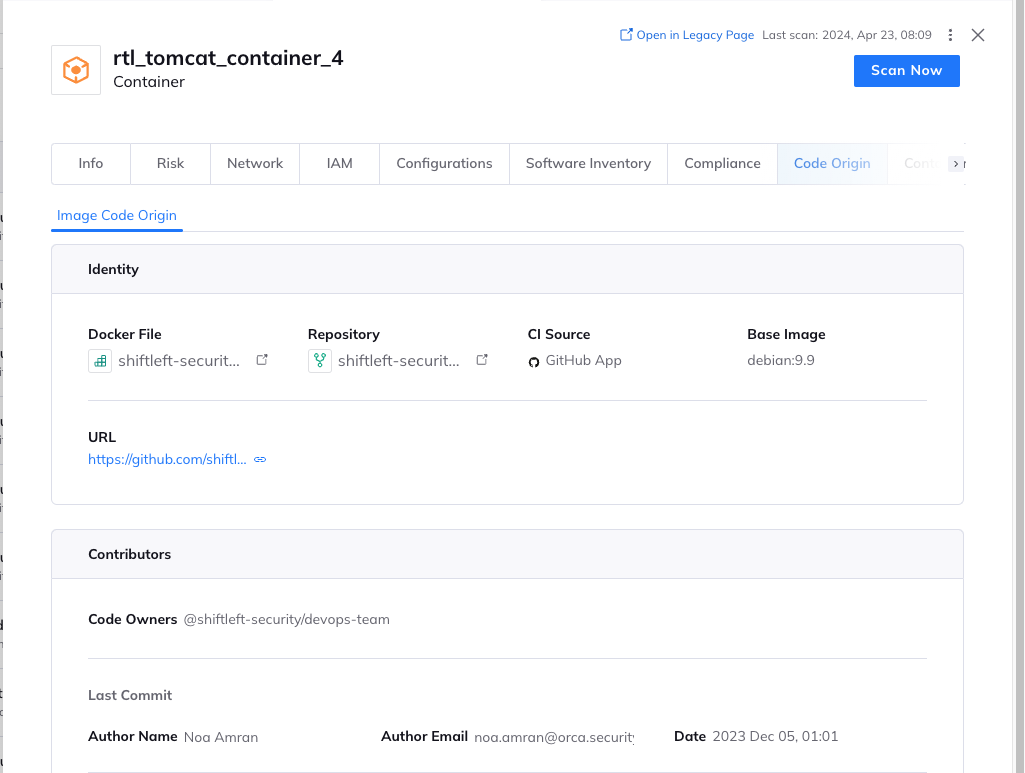Click the Open in Legacy Page link

pos(695,35)
